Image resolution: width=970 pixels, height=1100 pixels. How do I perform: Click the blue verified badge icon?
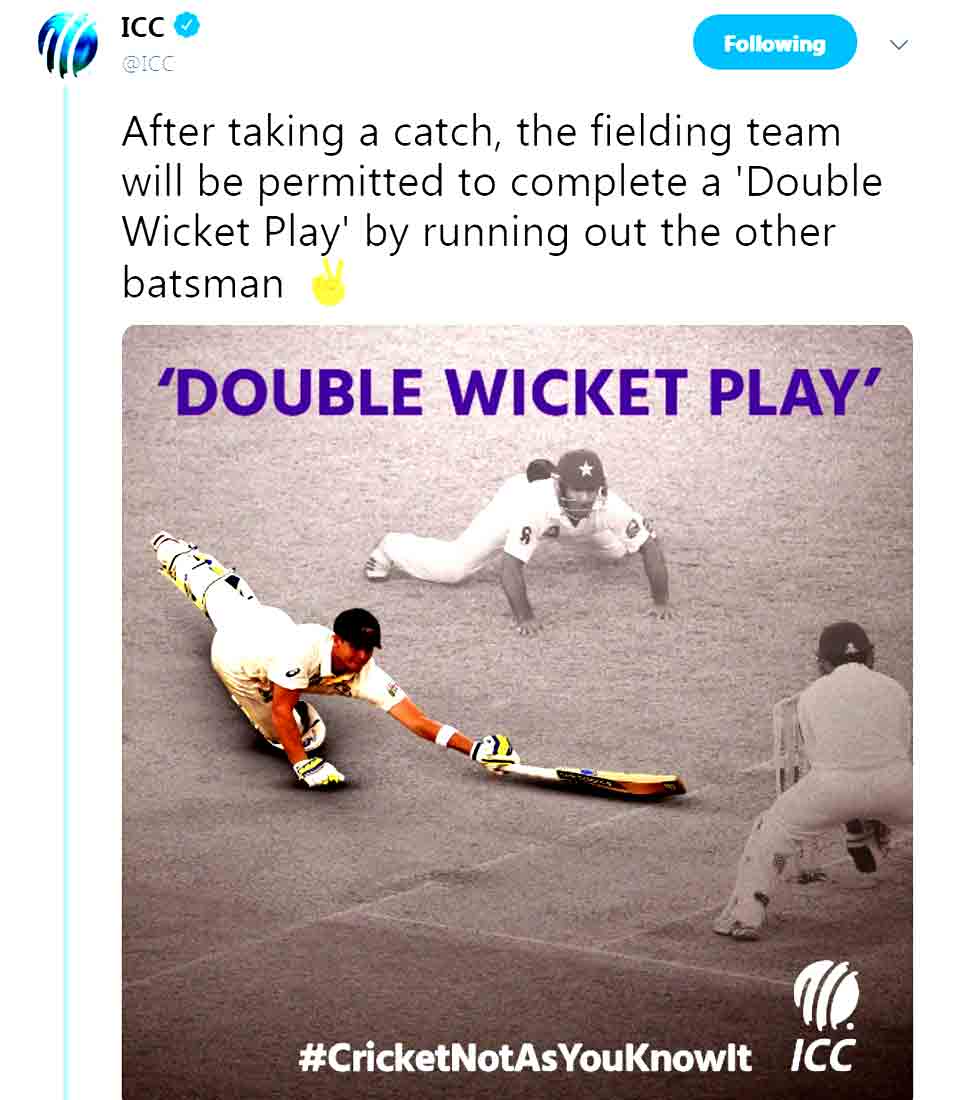point(187,26)
